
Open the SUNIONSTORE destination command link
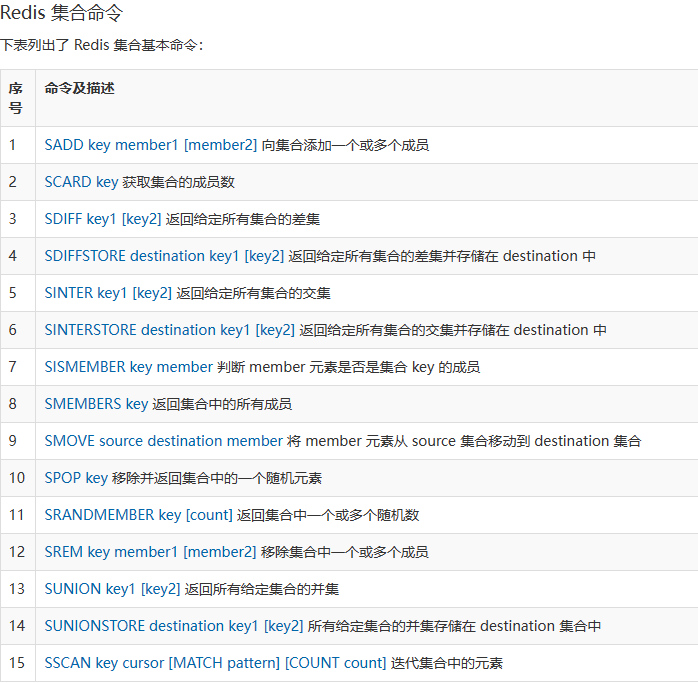click(173, 626)
